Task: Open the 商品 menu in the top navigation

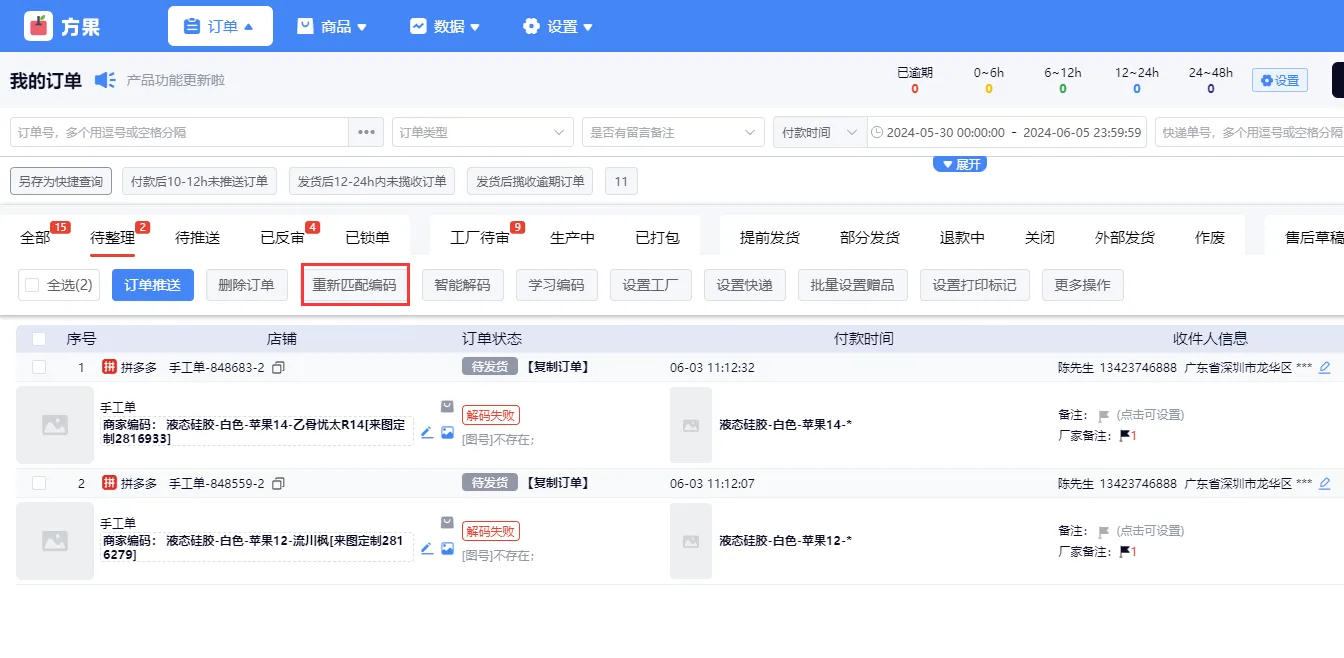Action: click(x=333, y=27)
